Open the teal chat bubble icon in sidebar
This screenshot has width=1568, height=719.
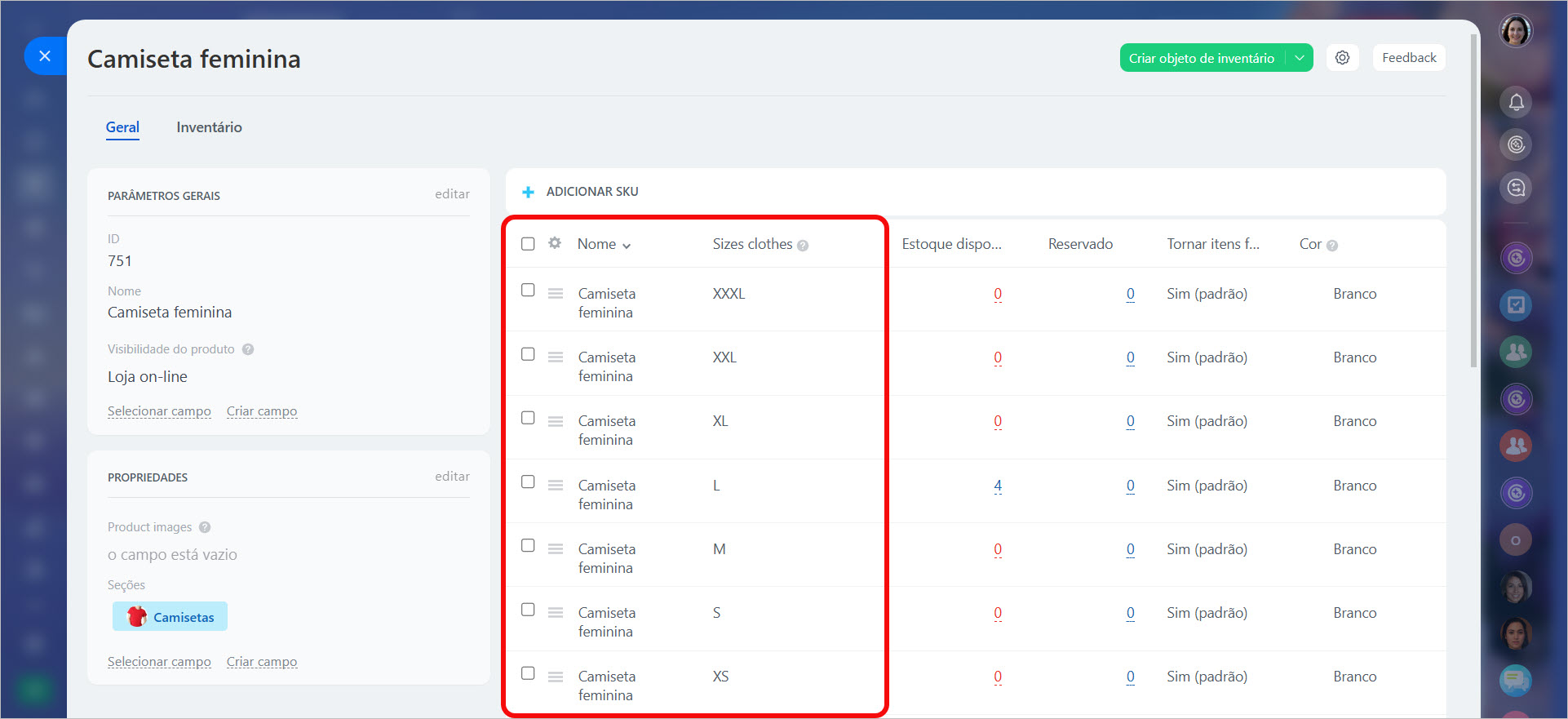click(1516, 680)
